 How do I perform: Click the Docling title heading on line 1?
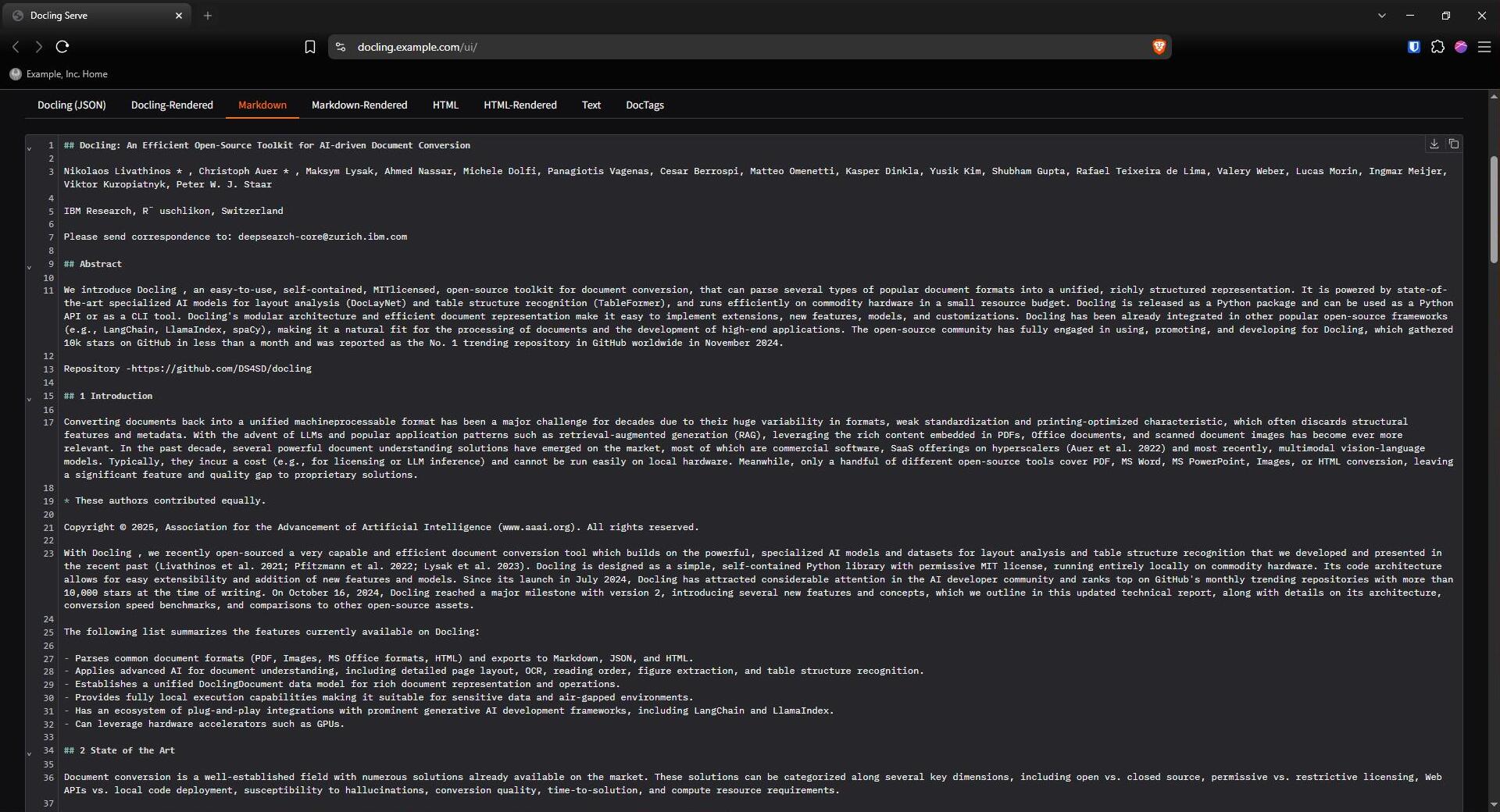click(267, 145)
